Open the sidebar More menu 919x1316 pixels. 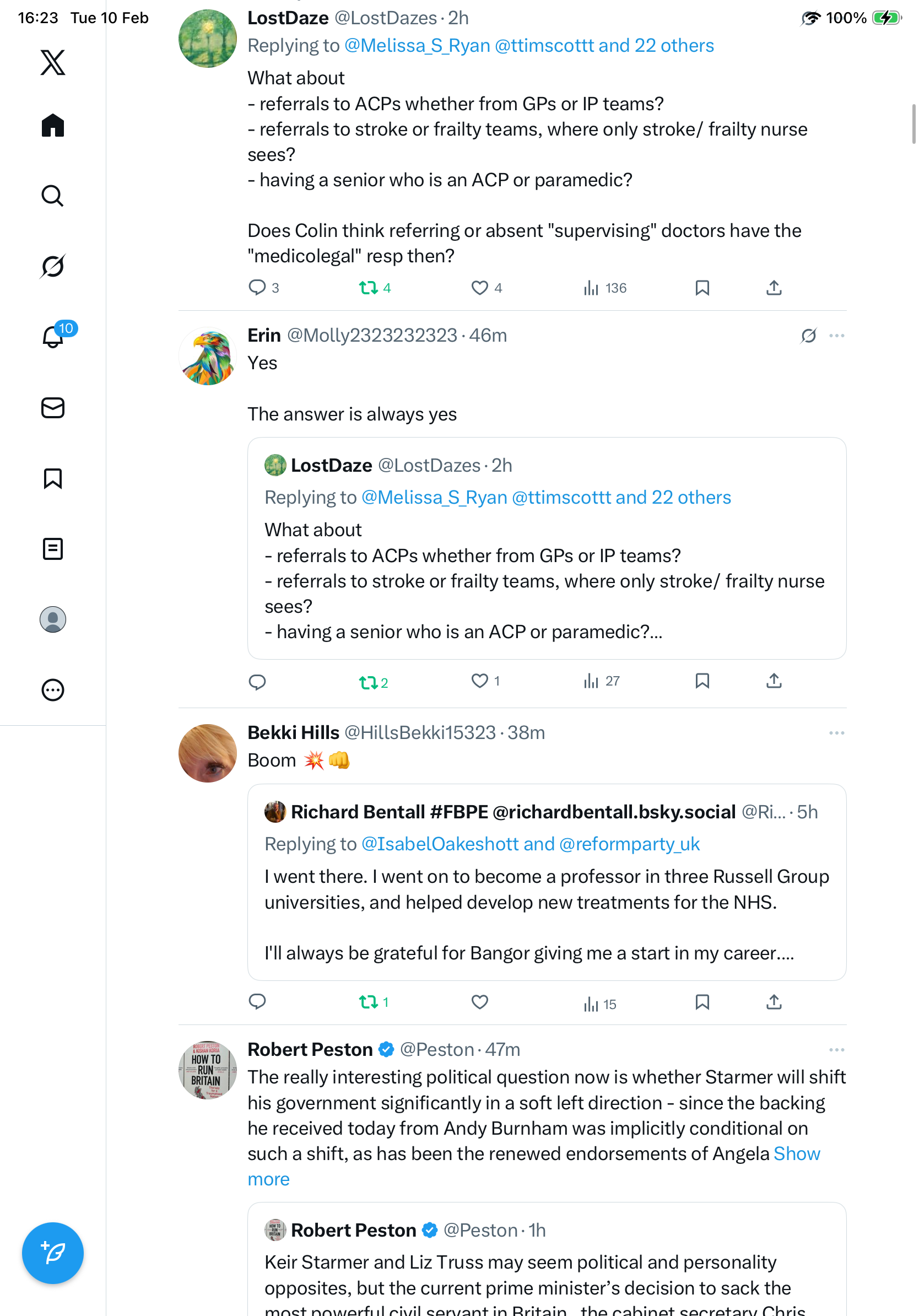[x=53, y=689]
